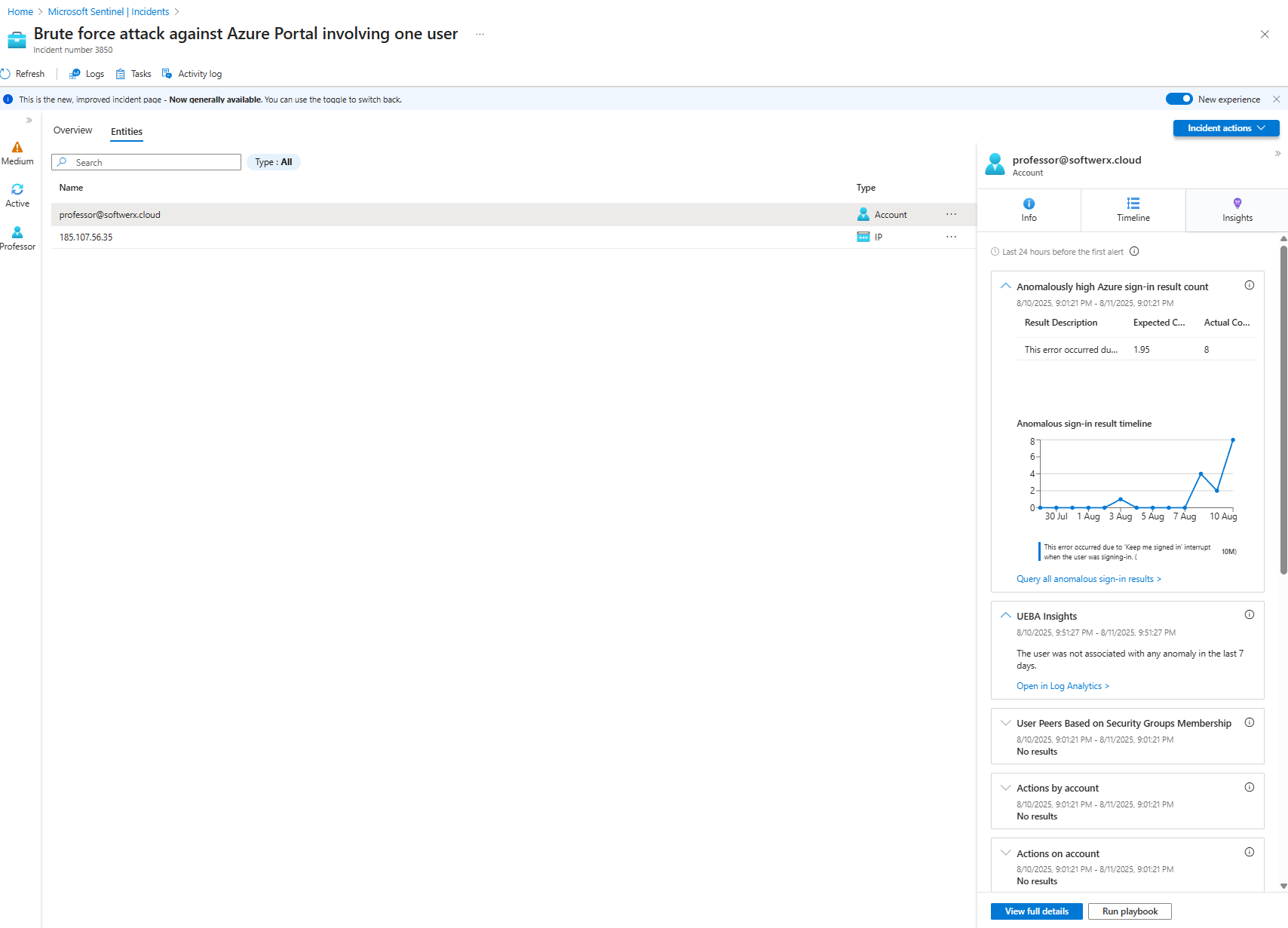
Task: Open the ellipsis menu beside the incident title
Action: pos(480,34)
